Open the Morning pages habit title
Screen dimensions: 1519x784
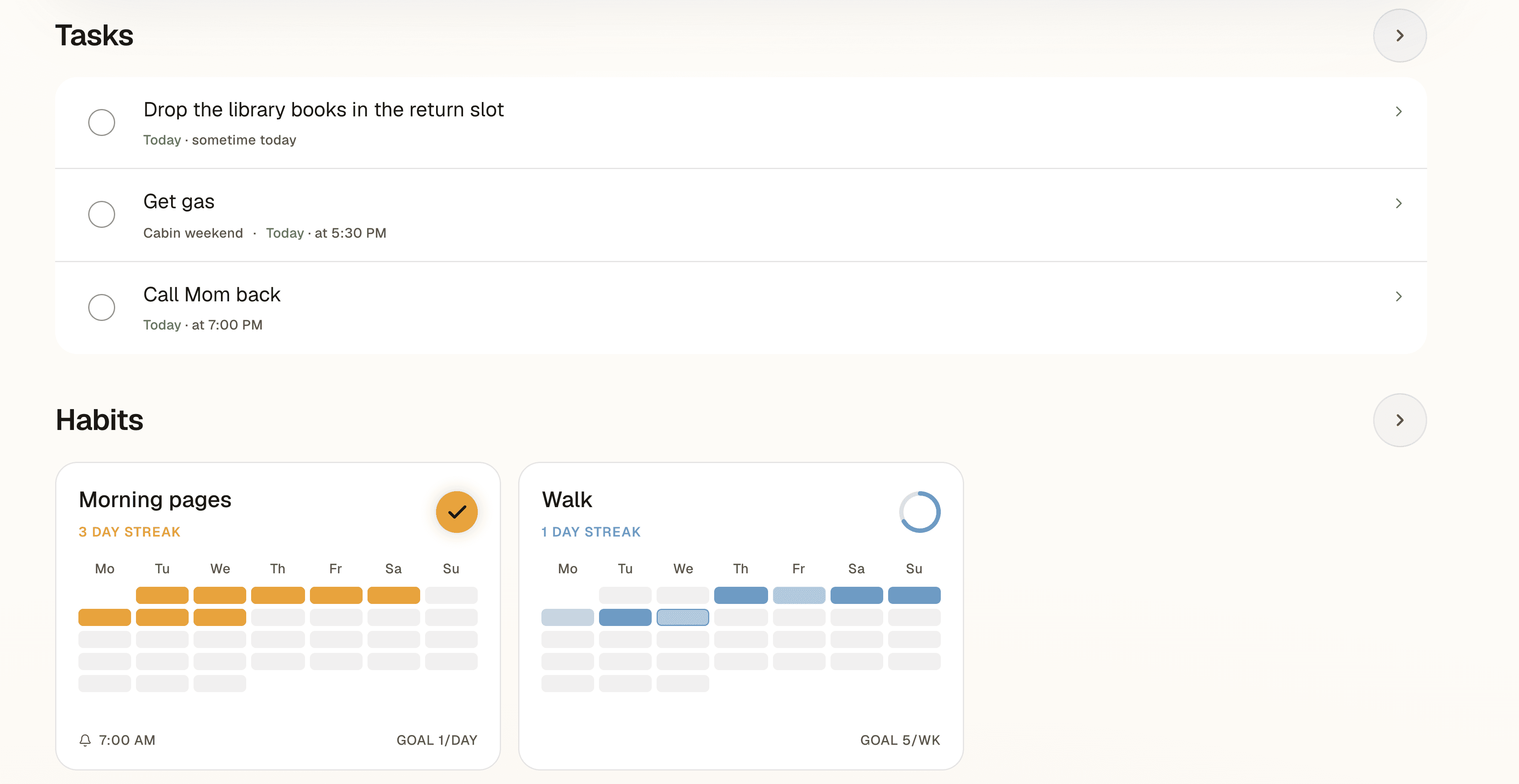tap(155, 500)
